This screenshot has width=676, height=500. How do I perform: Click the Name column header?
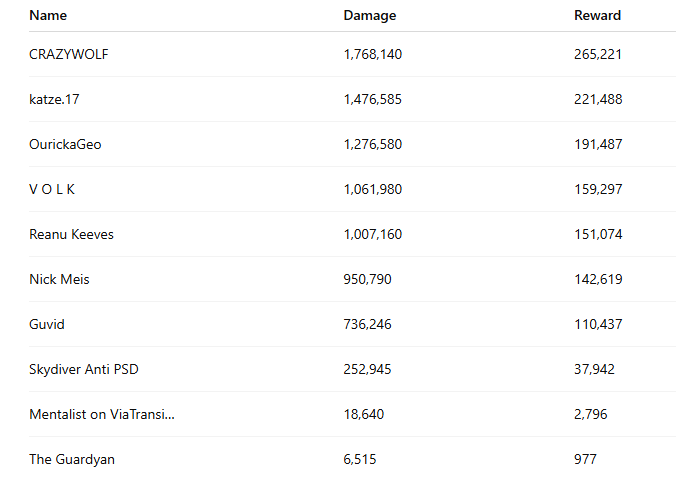tap(48, 16)
